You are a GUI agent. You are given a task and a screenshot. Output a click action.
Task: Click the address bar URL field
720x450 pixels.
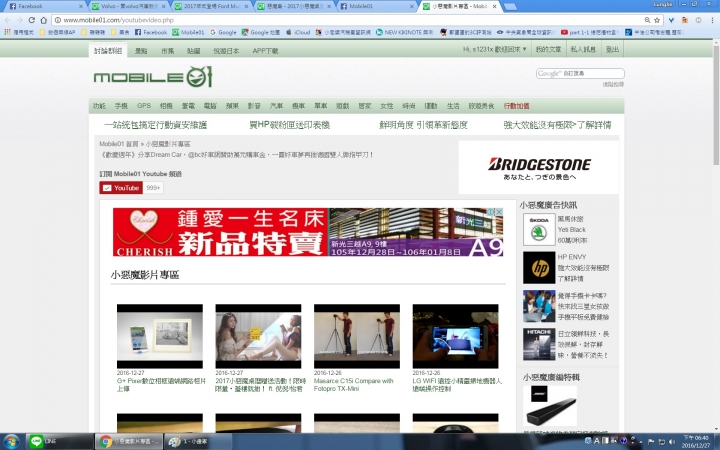pos(349,20)
